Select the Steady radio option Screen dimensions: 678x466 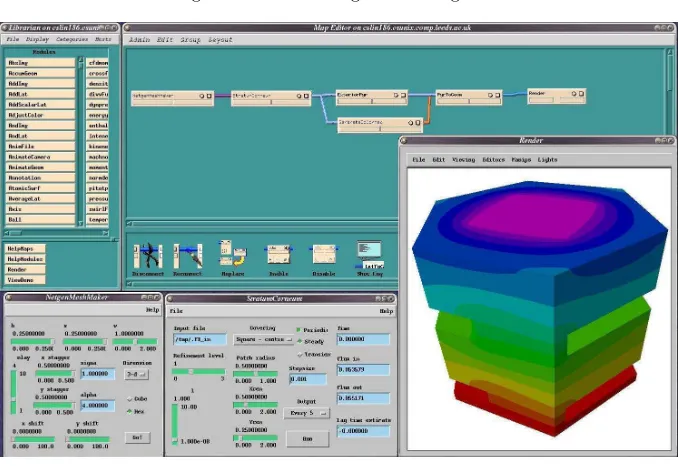coord(299,342)
